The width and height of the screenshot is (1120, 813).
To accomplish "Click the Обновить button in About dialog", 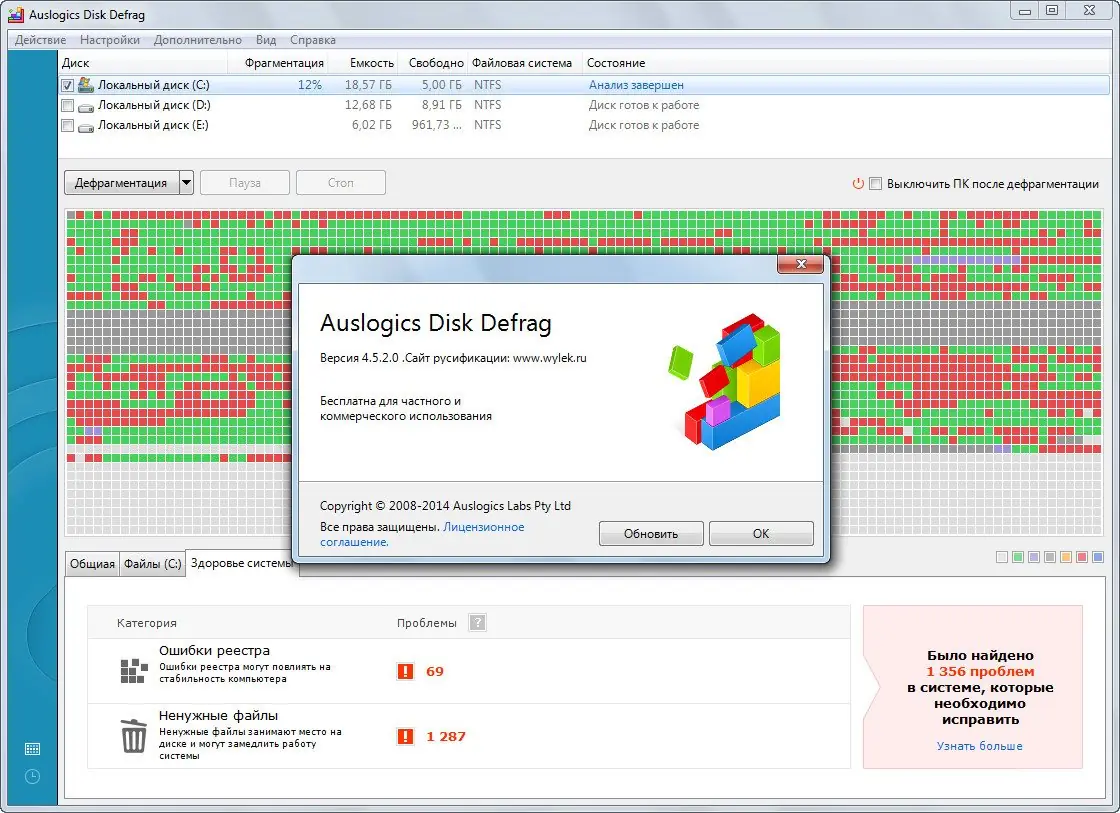I will [651, 534].
